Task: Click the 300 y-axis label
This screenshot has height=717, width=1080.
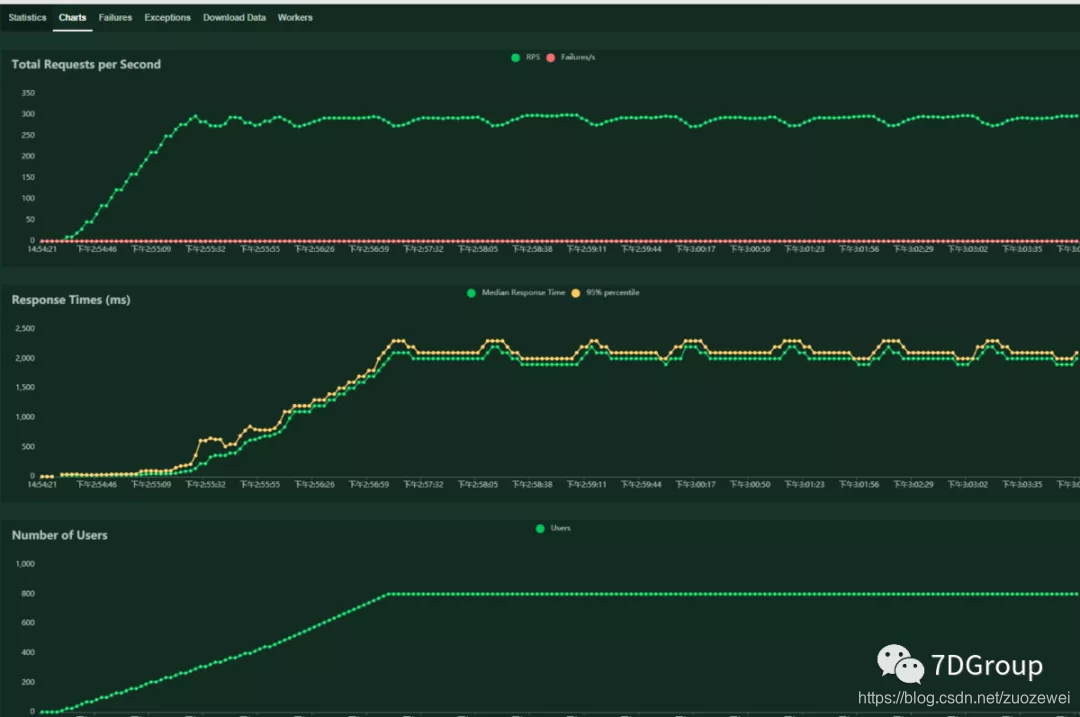Action: pos(28,114)
